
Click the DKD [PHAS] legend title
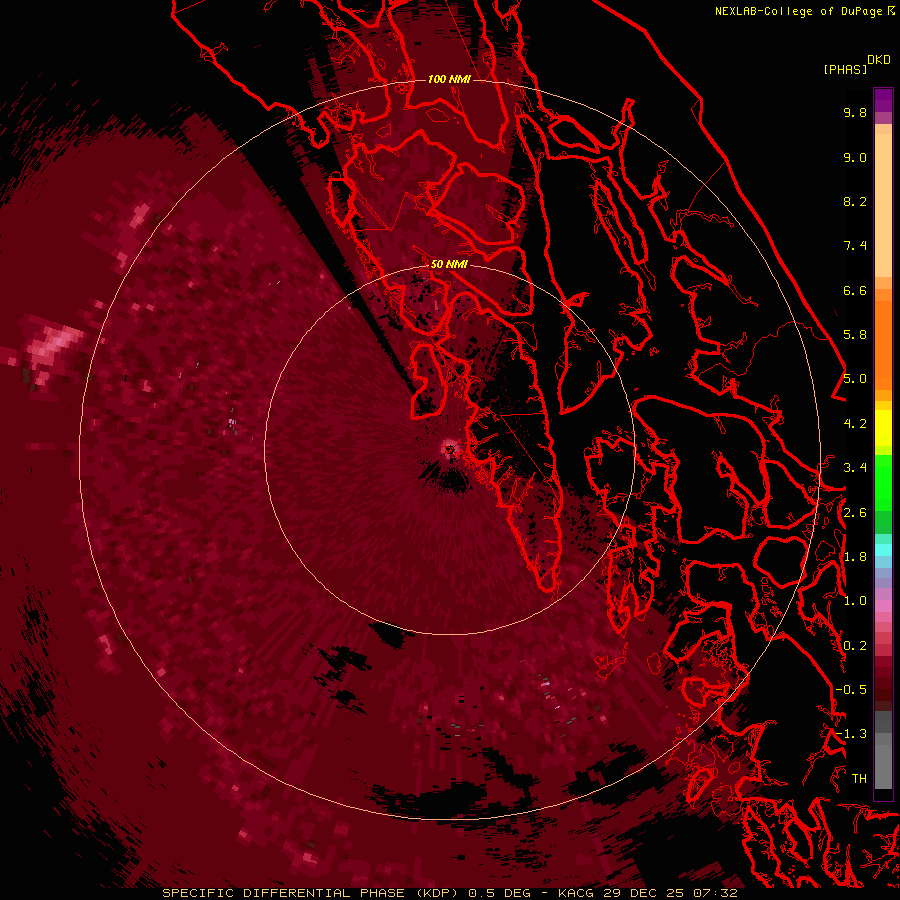pos(856,64)
